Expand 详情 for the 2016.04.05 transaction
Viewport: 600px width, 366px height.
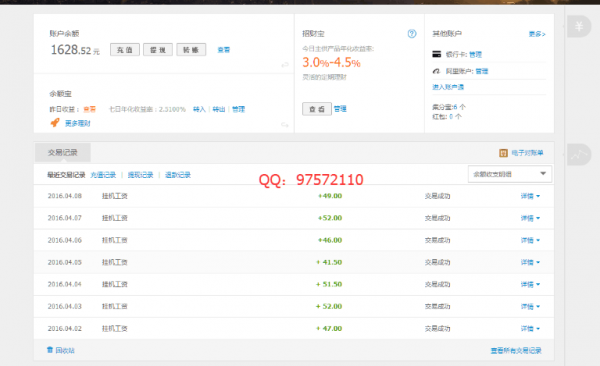coord(530,262)
